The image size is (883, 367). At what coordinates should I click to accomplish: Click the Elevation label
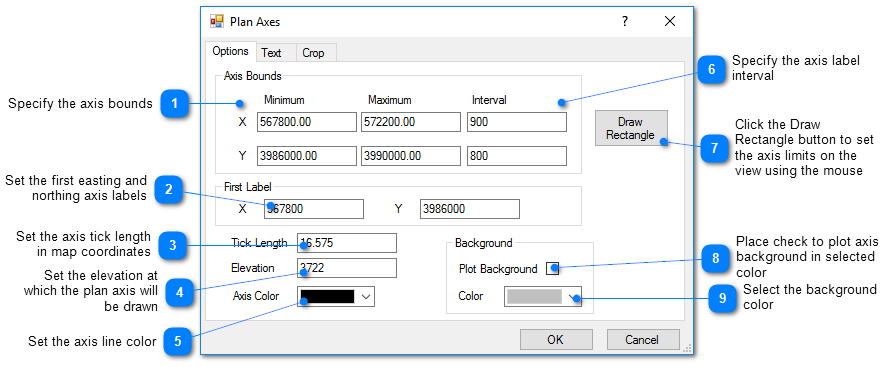point(252,268)
